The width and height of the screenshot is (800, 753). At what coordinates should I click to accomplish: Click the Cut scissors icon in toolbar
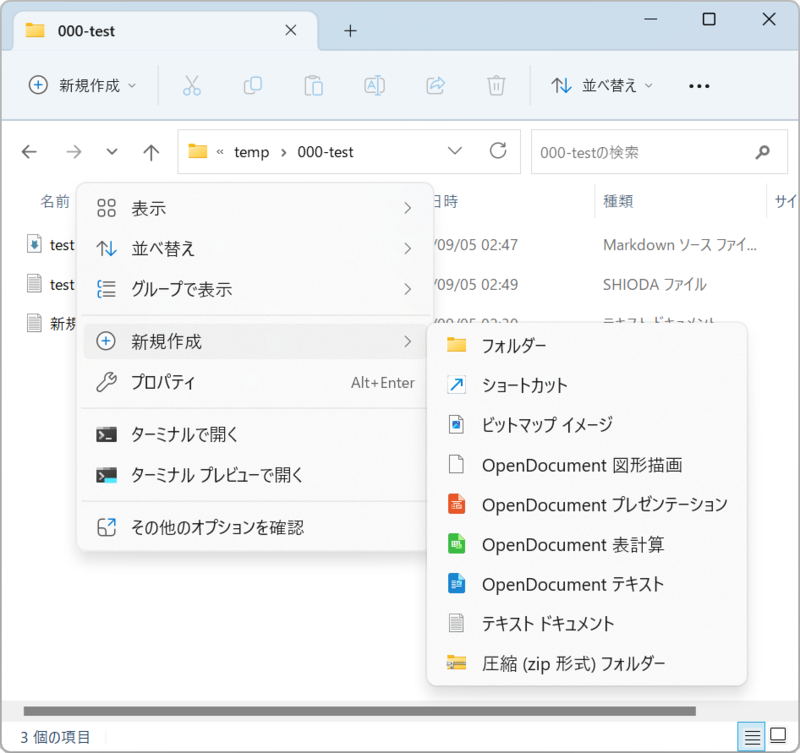pos(192,86)
